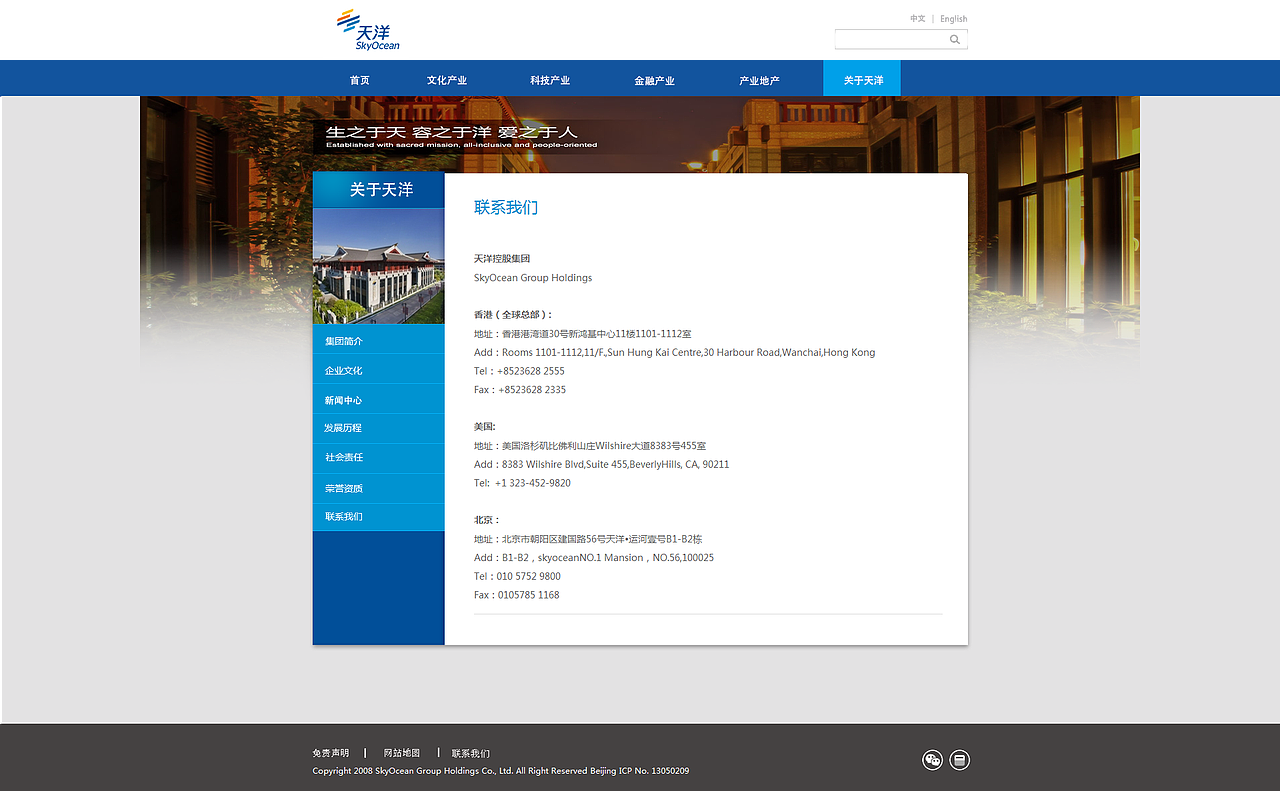1280x791 pixels.
Task: Click the mobile site icon in footer
Action: click(x=959, y=760)
